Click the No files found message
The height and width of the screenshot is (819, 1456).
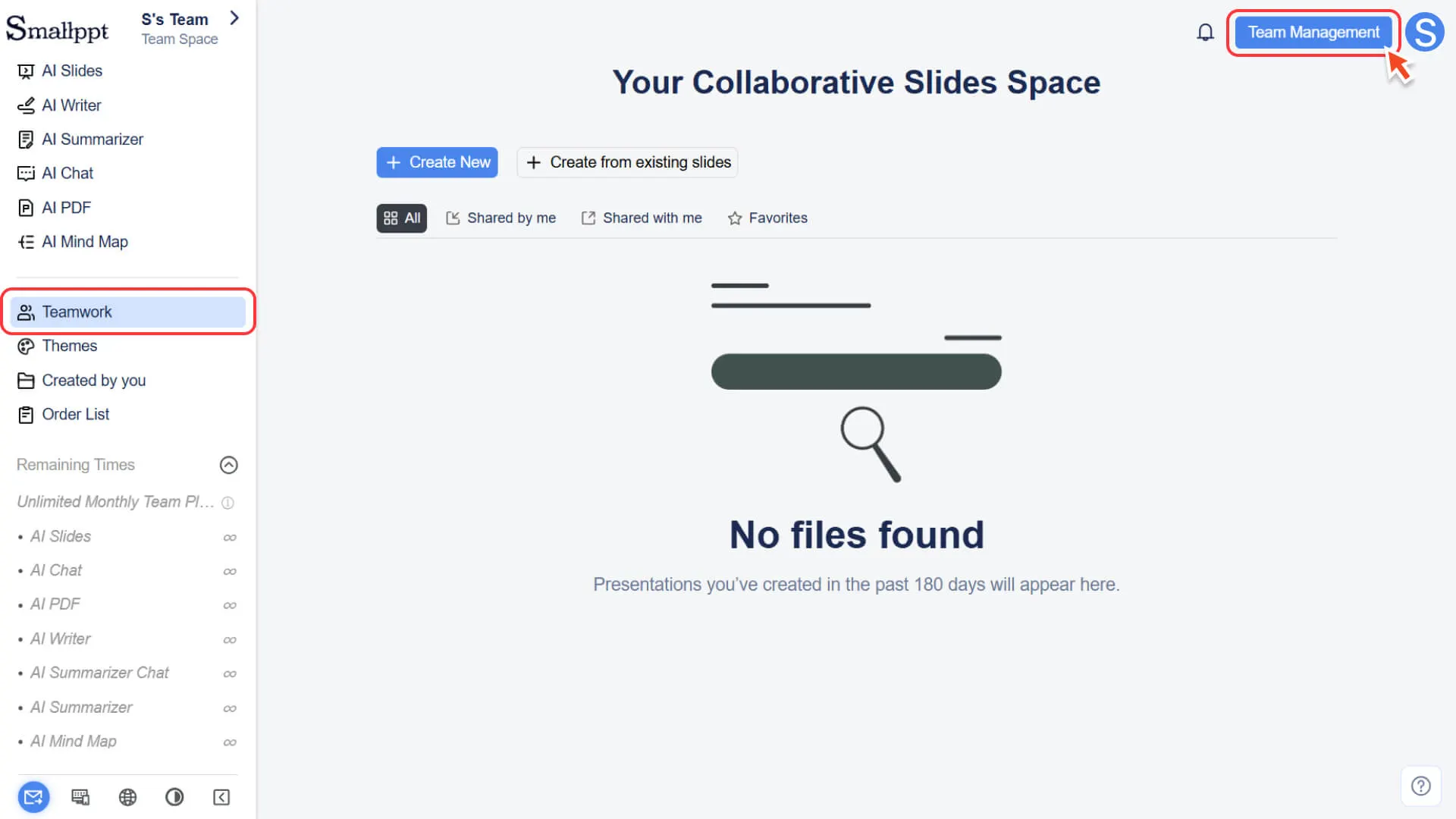tap(856, 535)
